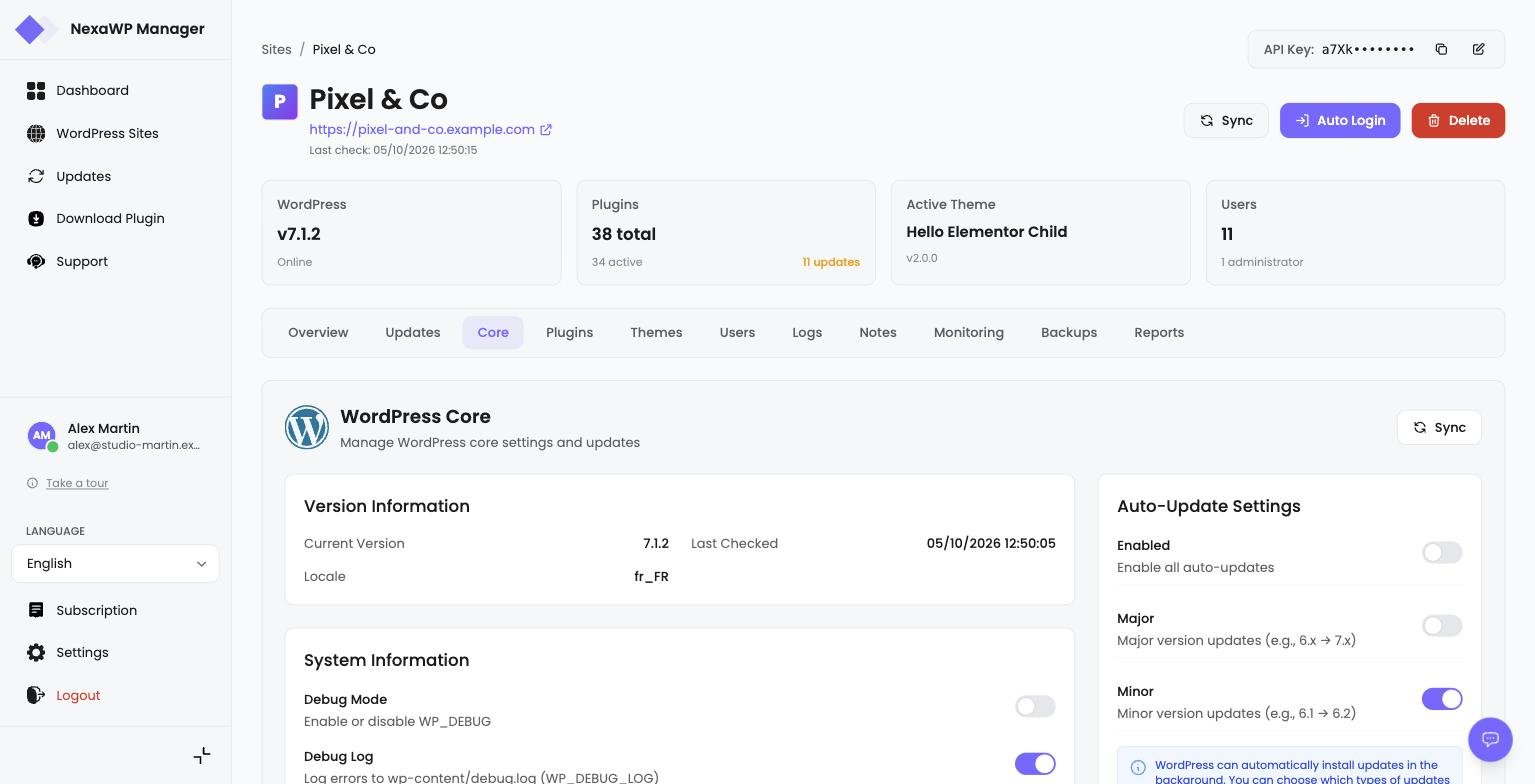Click the masked API key value
The width and height of the screenshot is (1535, 784).
point(1368,49)
